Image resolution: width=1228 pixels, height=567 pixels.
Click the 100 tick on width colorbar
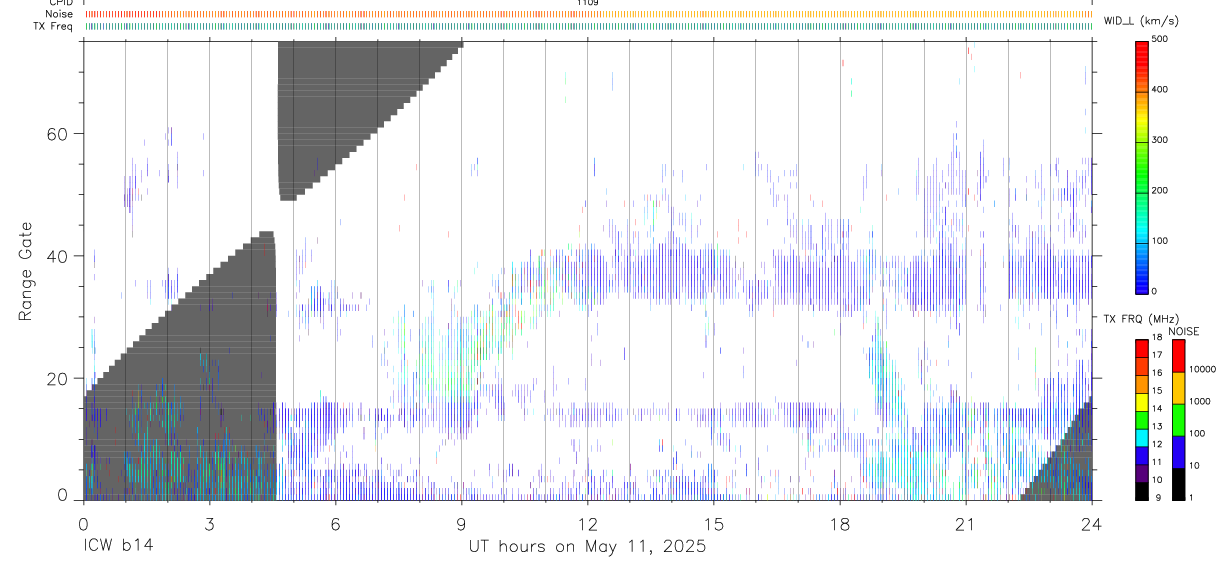1160,241
